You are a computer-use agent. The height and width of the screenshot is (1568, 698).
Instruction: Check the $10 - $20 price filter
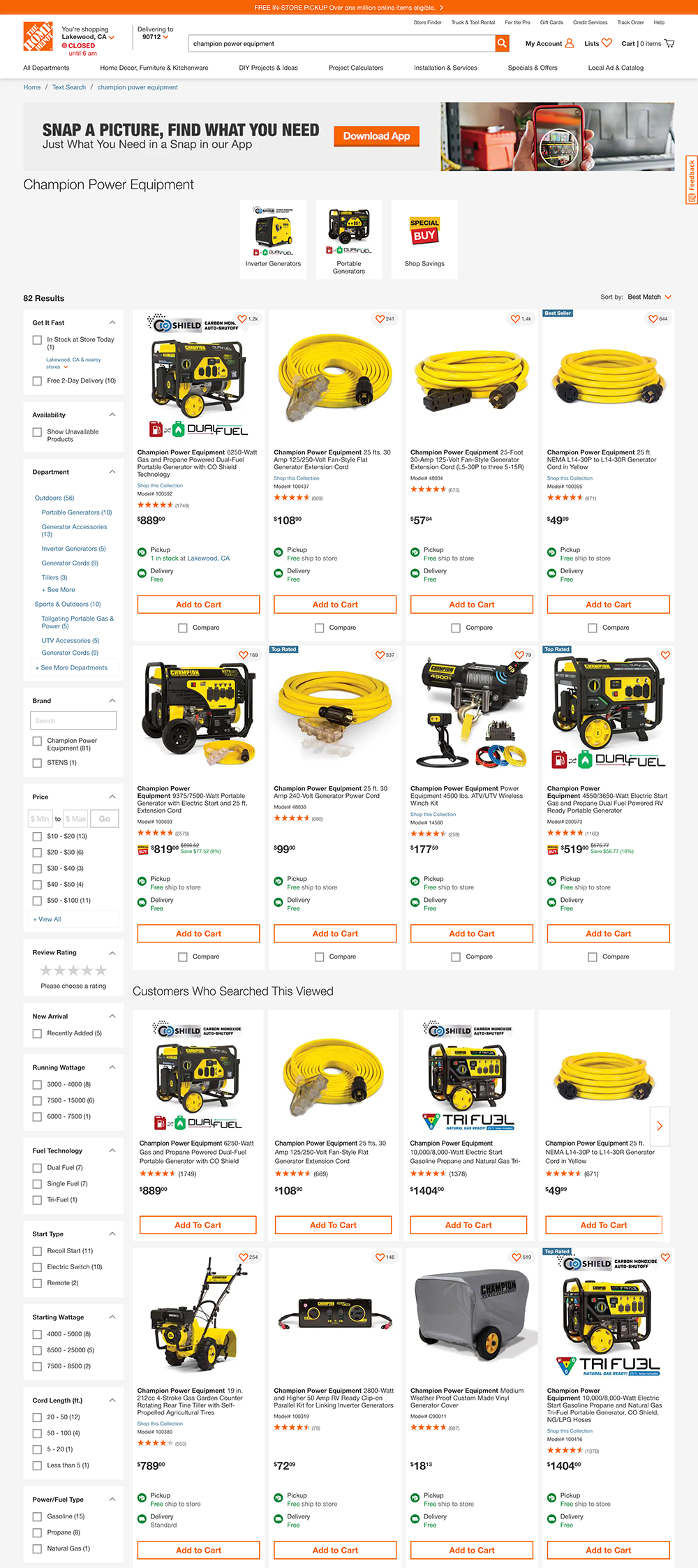point(37,836)
